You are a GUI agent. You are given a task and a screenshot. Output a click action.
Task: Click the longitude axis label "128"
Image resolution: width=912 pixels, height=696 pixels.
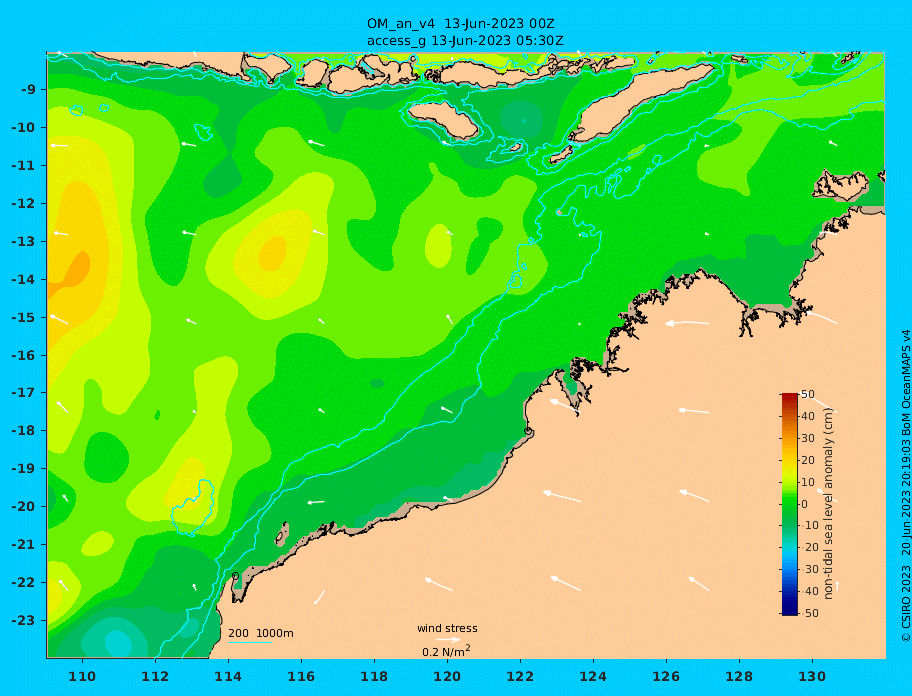(739, 676)
